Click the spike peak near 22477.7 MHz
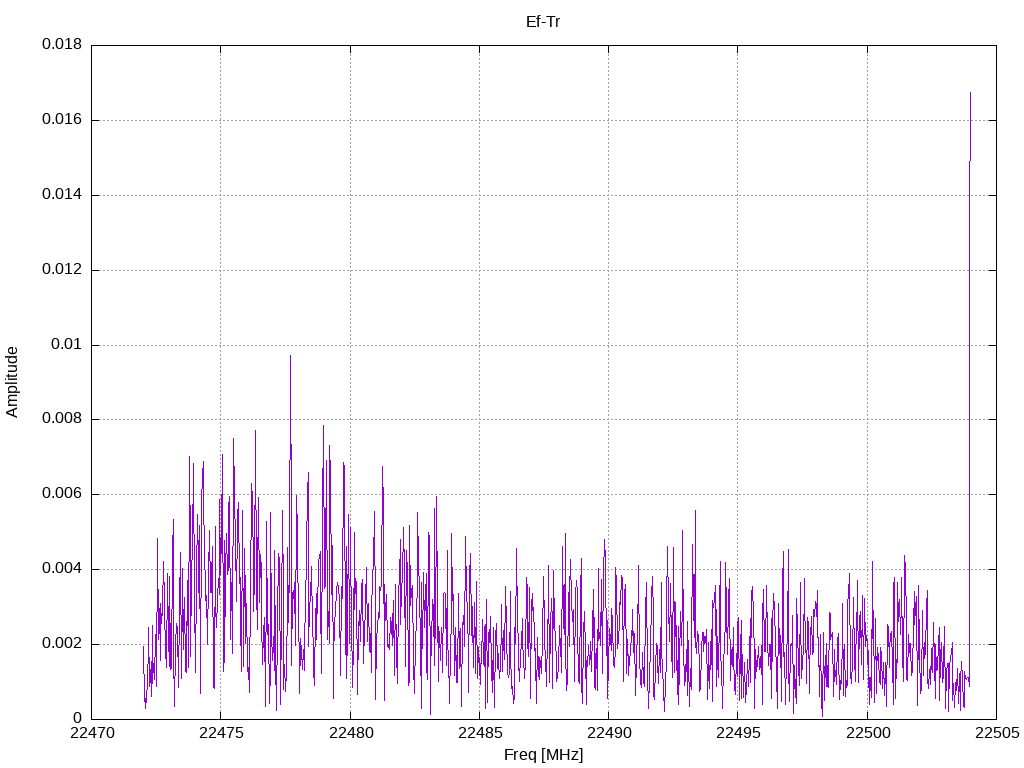1024x768 pixels. pyautogui.click(x=291, y=357)
